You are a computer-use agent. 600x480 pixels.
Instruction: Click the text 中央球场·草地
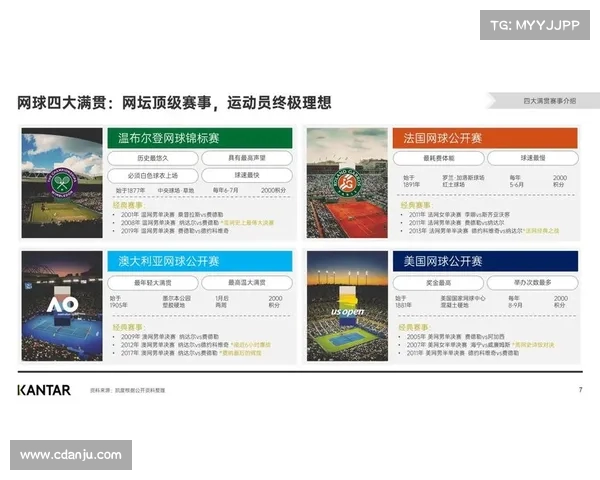pyautogui.click(x=176, y=191)
